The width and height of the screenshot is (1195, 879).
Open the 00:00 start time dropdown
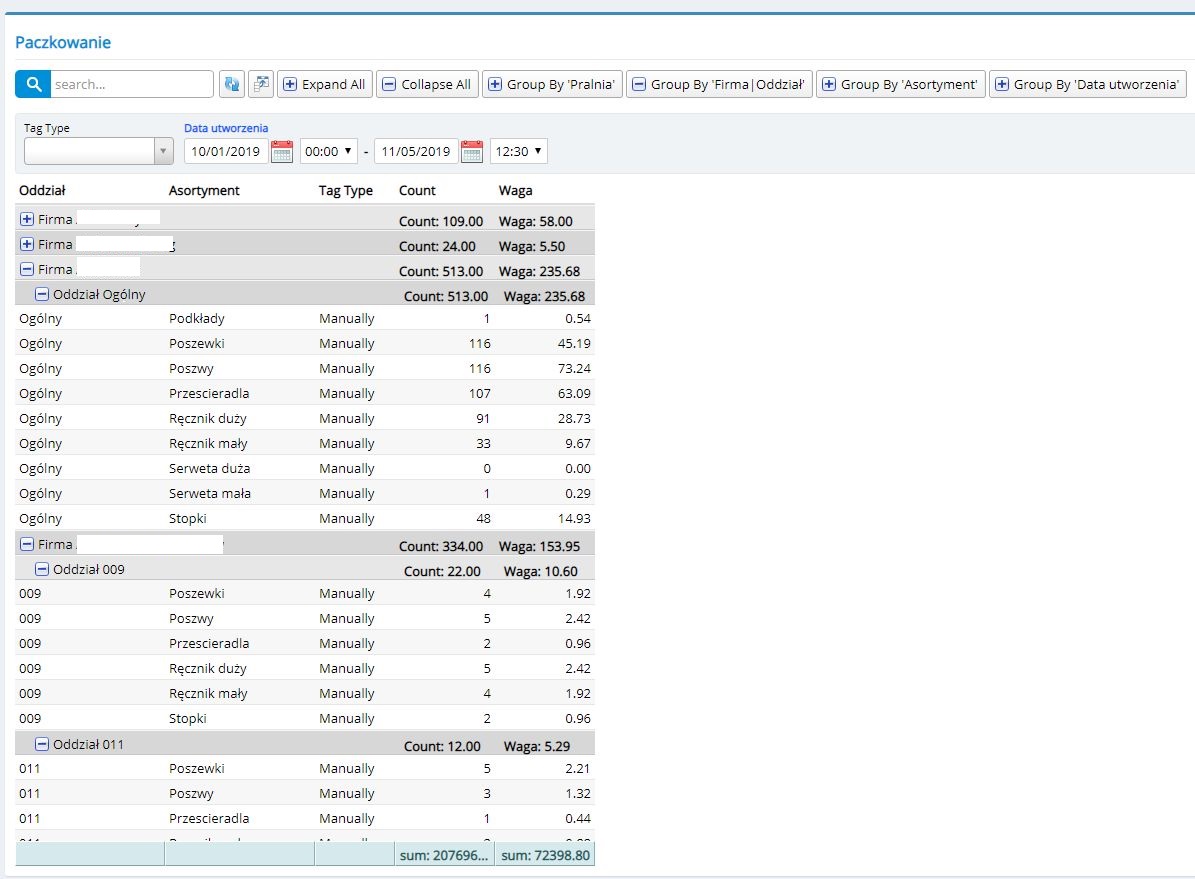(x=328, y=151)
